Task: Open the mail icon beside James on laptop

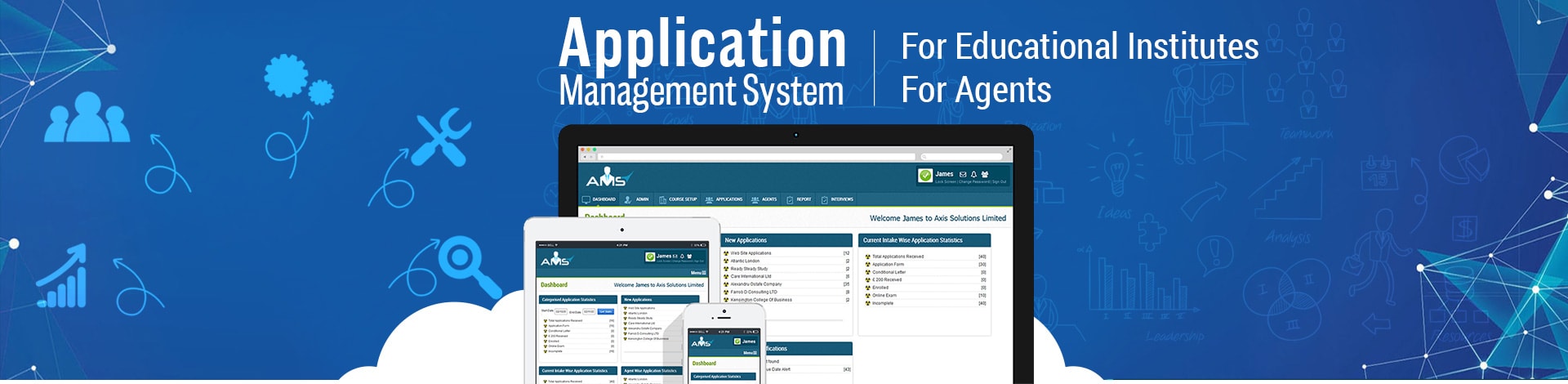Action: click(963, 174)
